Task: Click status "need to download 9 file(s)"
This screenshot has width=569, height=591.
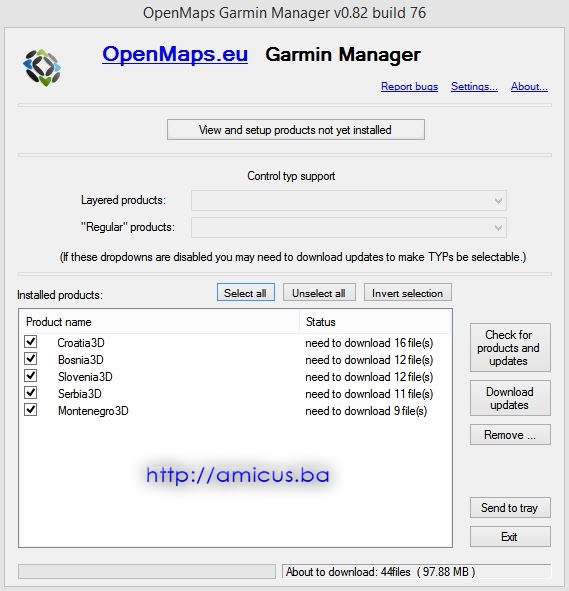Action: [366, 411]
